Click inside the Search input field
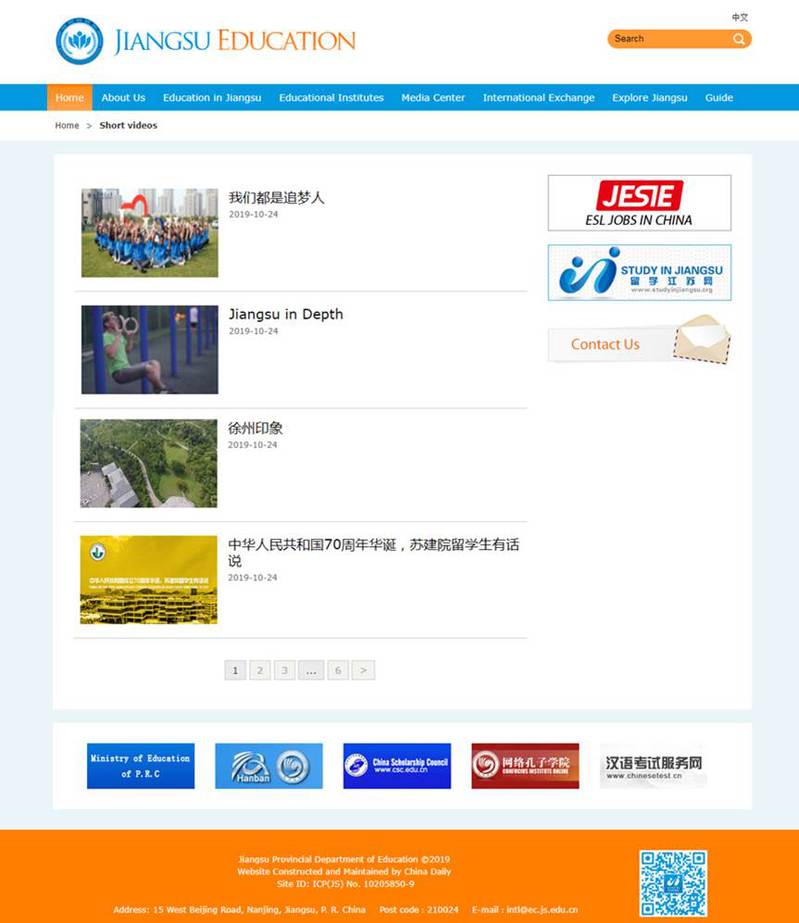The height and width of the screenshot is (923, 799). [665, 39]
